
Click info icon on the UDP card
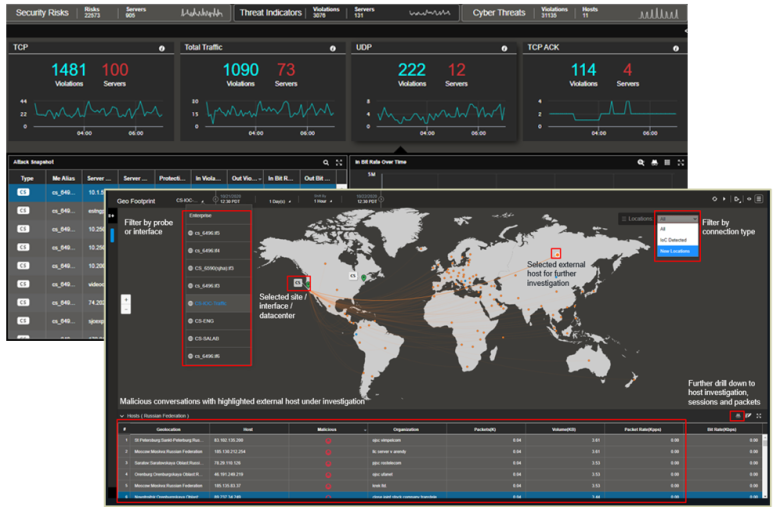pos(504,48)
